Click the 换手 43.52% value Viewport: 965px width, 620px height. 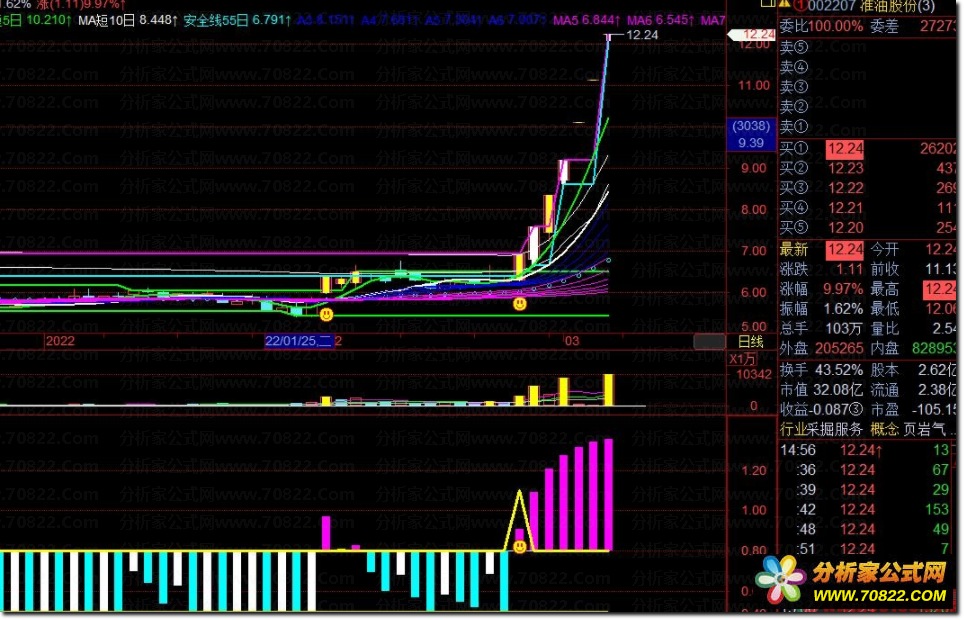click(839, 370)
